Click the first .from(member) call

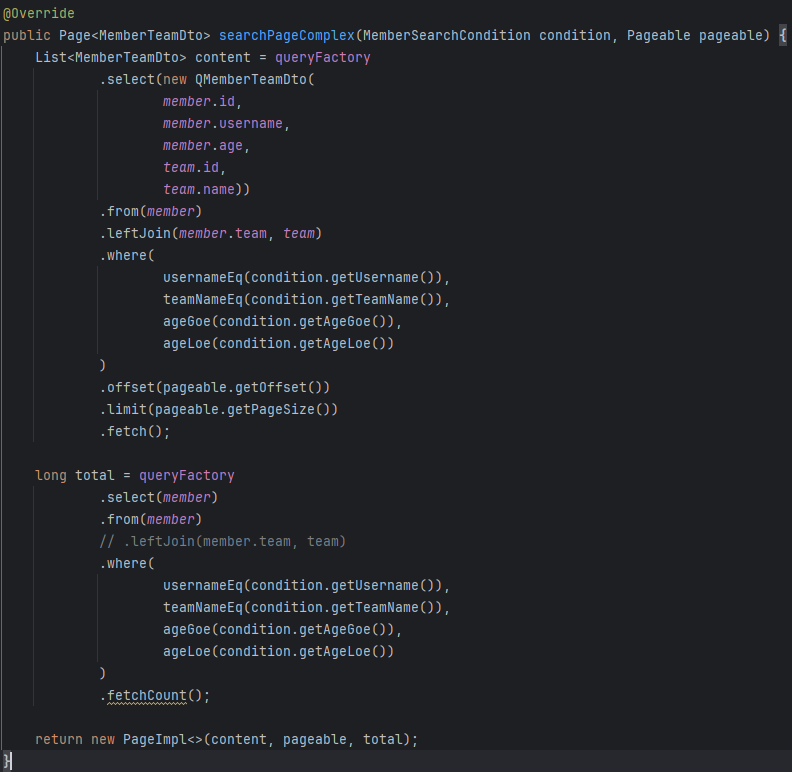151,212
